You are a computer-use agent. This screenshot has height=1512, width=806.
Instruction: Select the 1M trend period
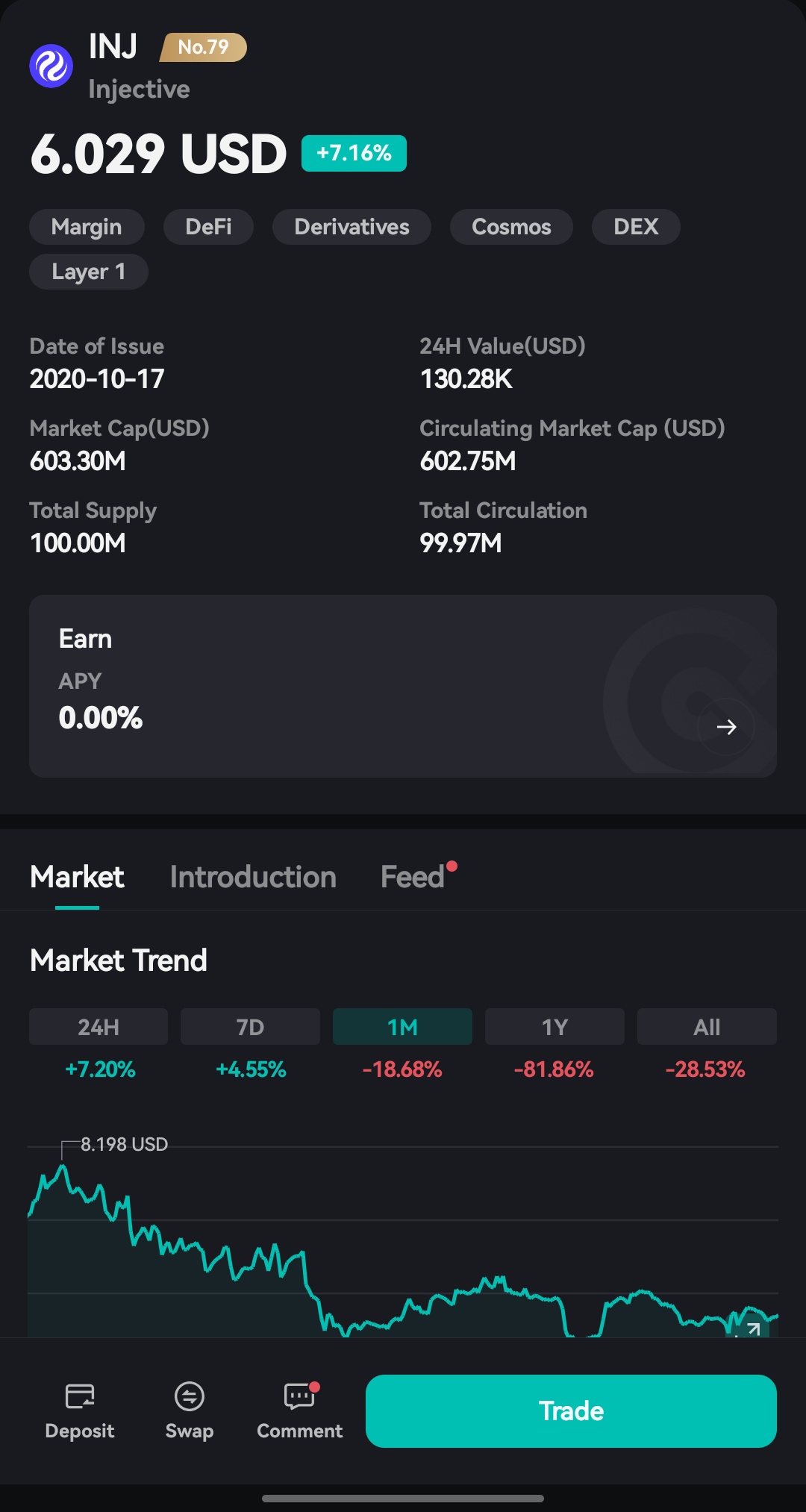402,1027
